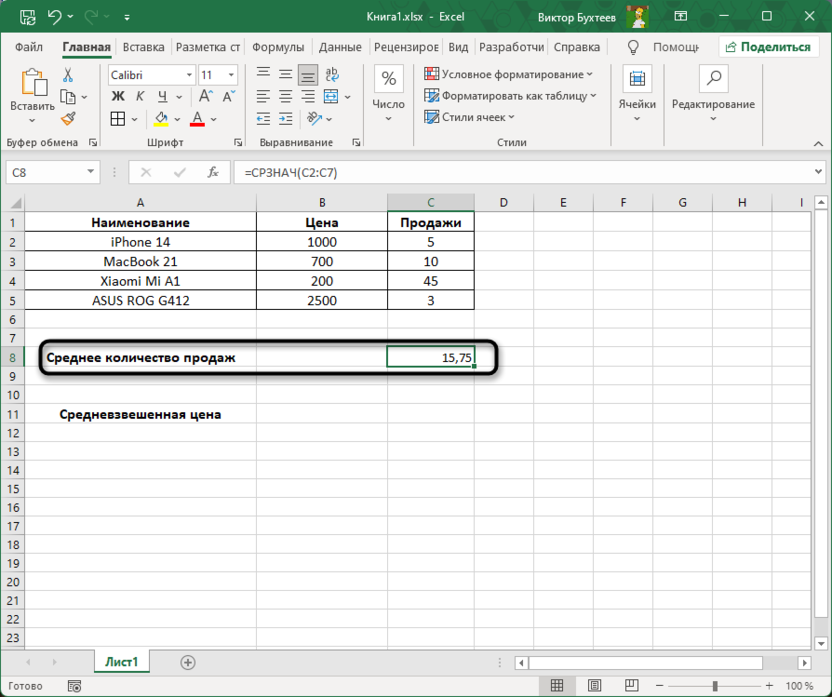Toggle Bold formatting (Ж)
Viewport: 832px width, 697px height.
[118, 97]
